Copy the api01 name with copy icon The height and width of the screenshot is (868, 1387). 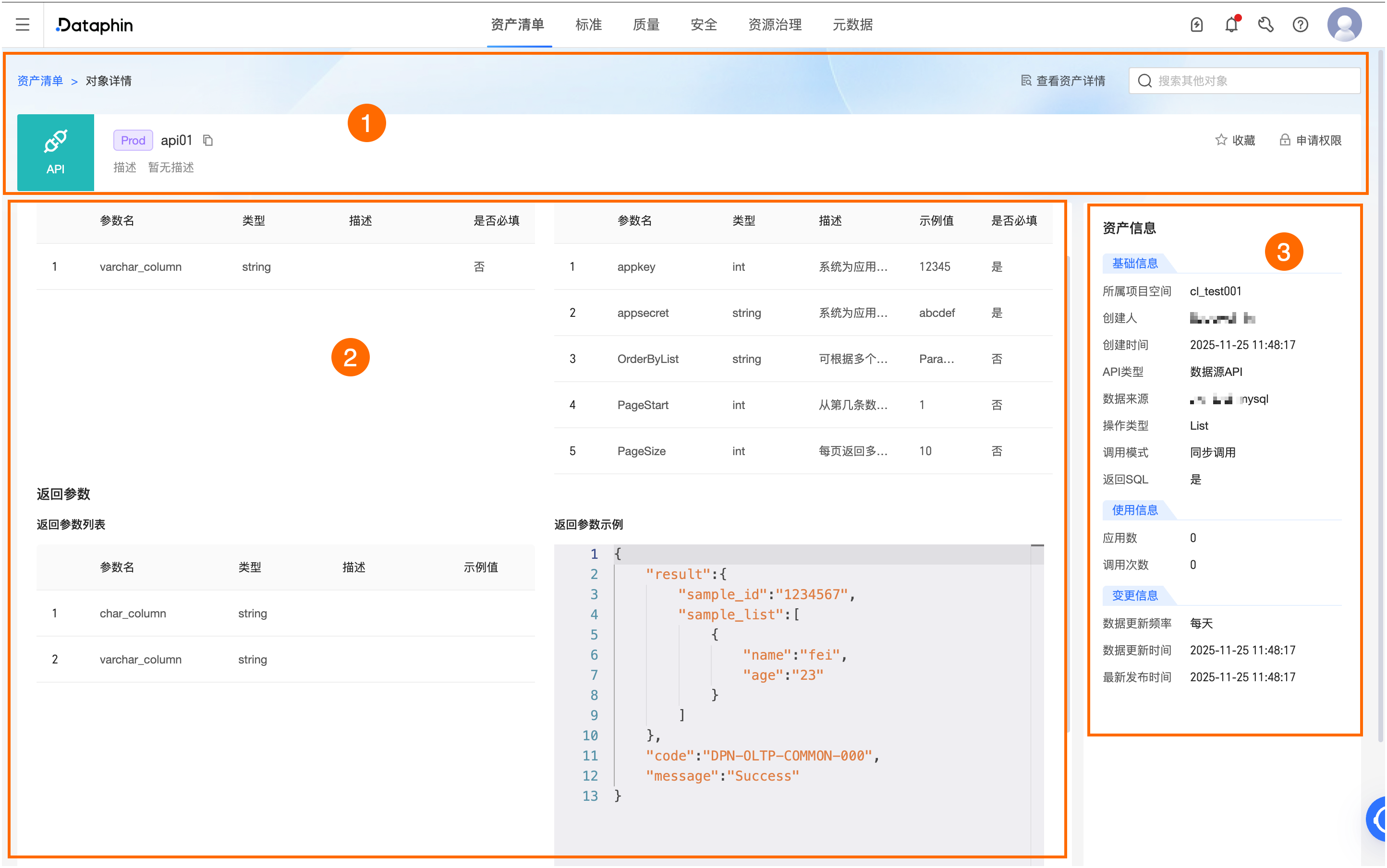[x=208, y=141]
